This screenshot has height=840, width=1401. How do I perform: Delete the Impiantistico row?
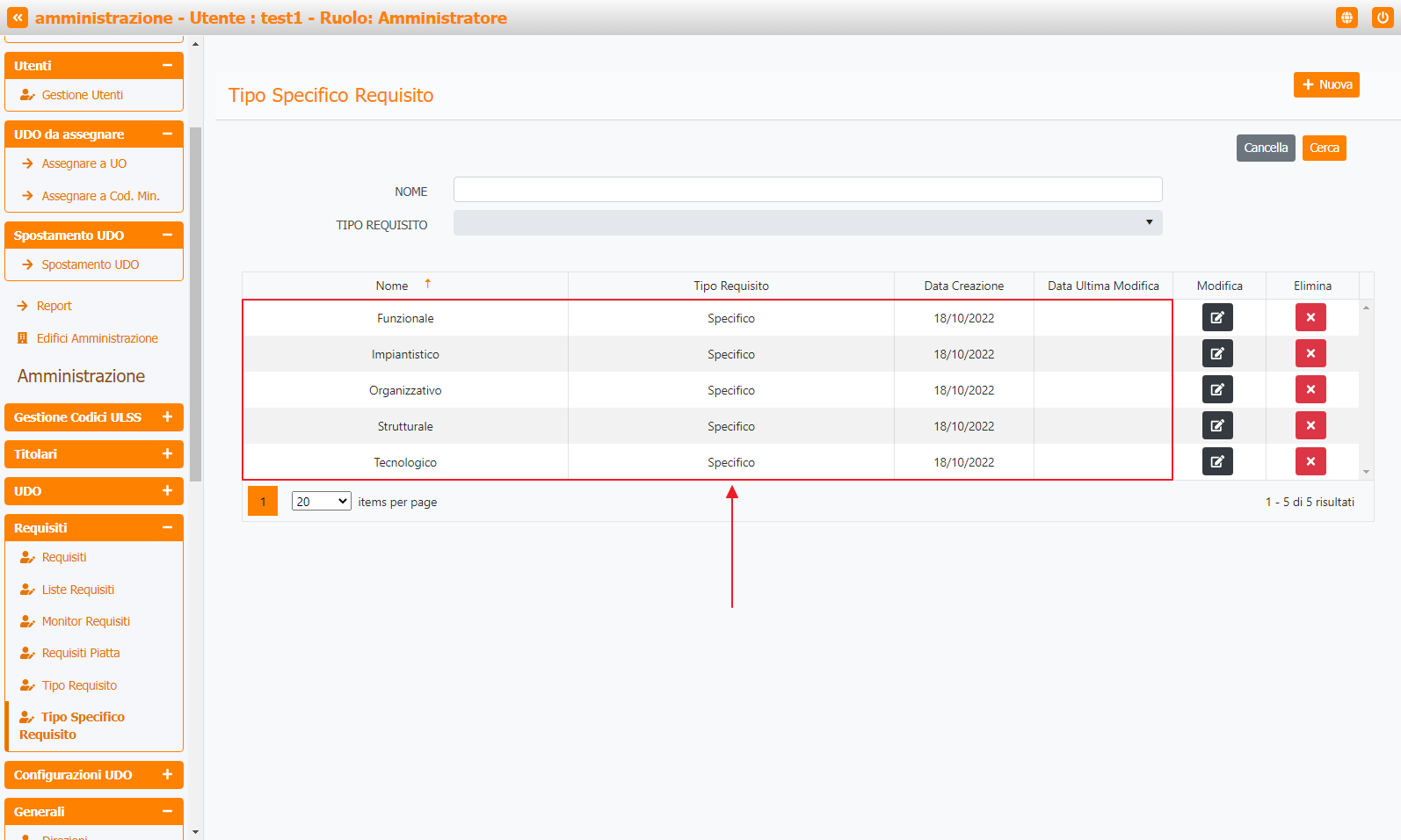click(1310, 353)
